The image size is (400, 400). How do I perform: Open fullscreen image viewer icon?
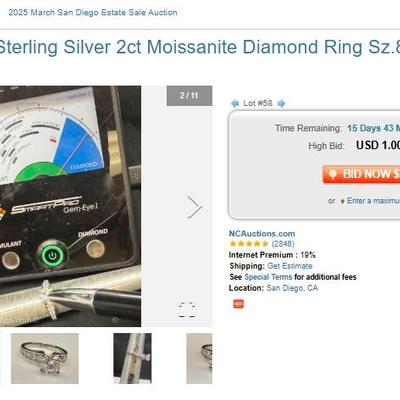click(x=187, y=309)
